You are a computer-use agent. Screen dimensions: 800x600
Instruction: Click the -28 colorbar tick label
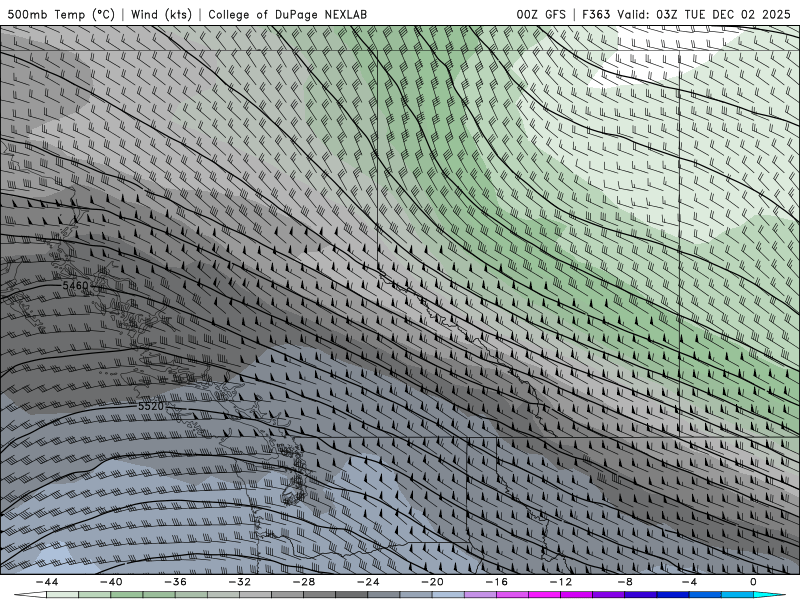pos(304,582)
